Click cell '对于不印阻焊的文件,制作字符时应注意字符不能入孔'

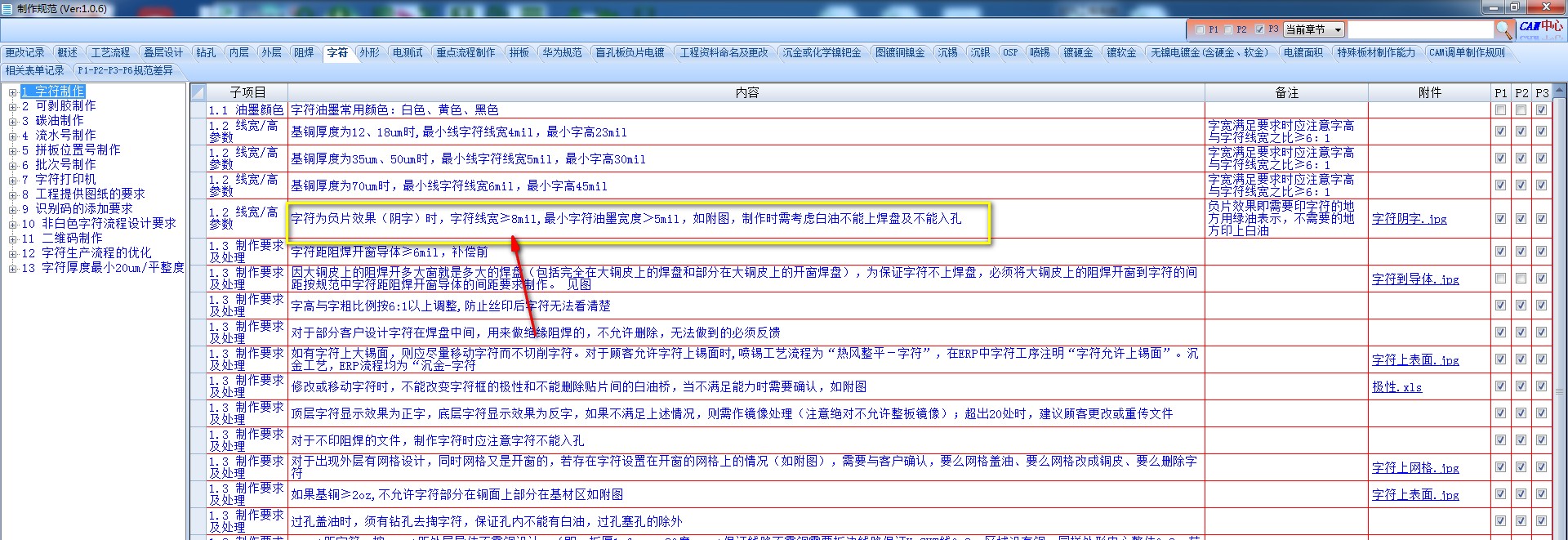point(746,440)
